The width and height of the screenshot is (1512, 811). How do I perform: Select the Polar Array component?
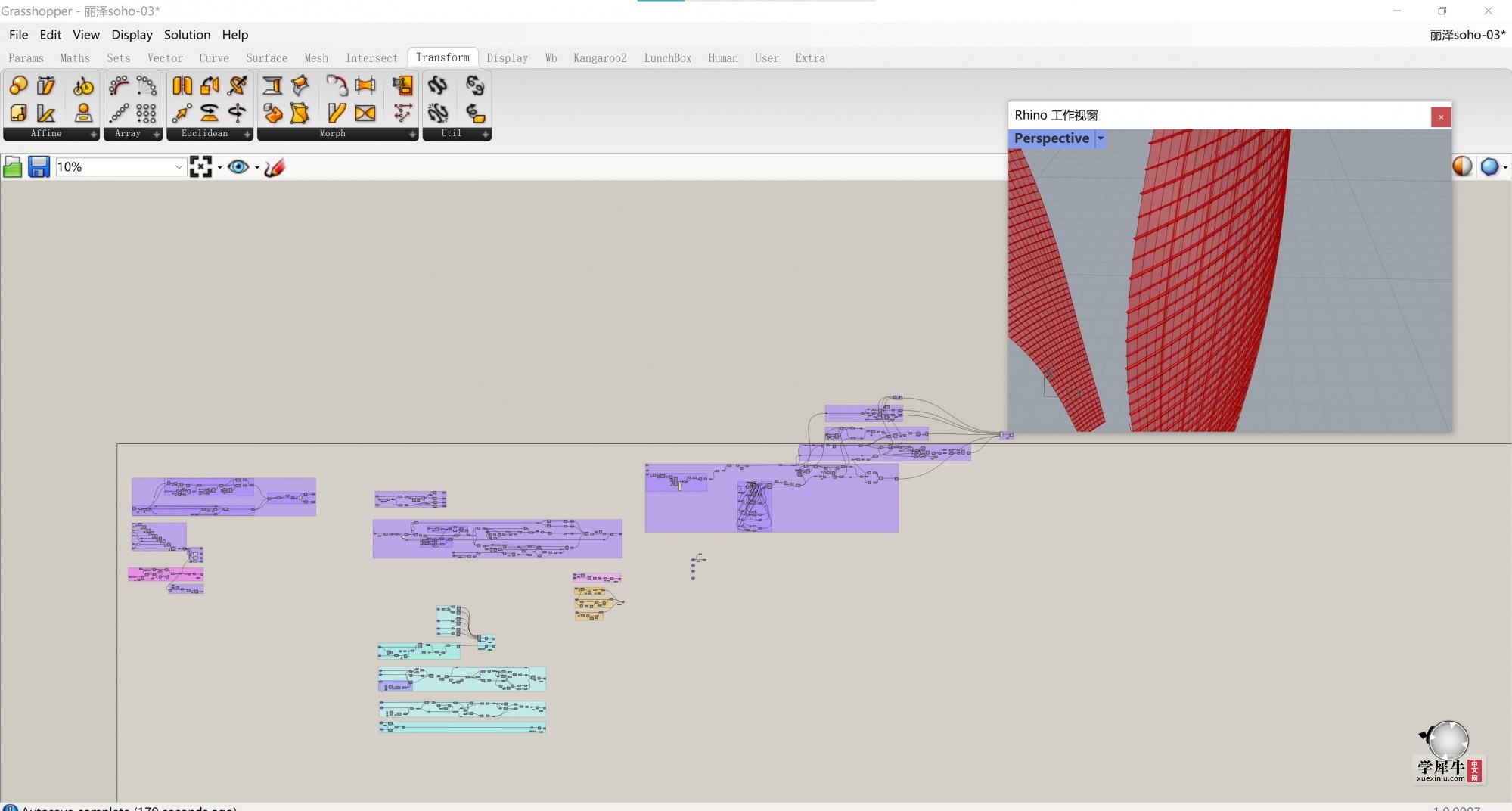pos(146,85)
